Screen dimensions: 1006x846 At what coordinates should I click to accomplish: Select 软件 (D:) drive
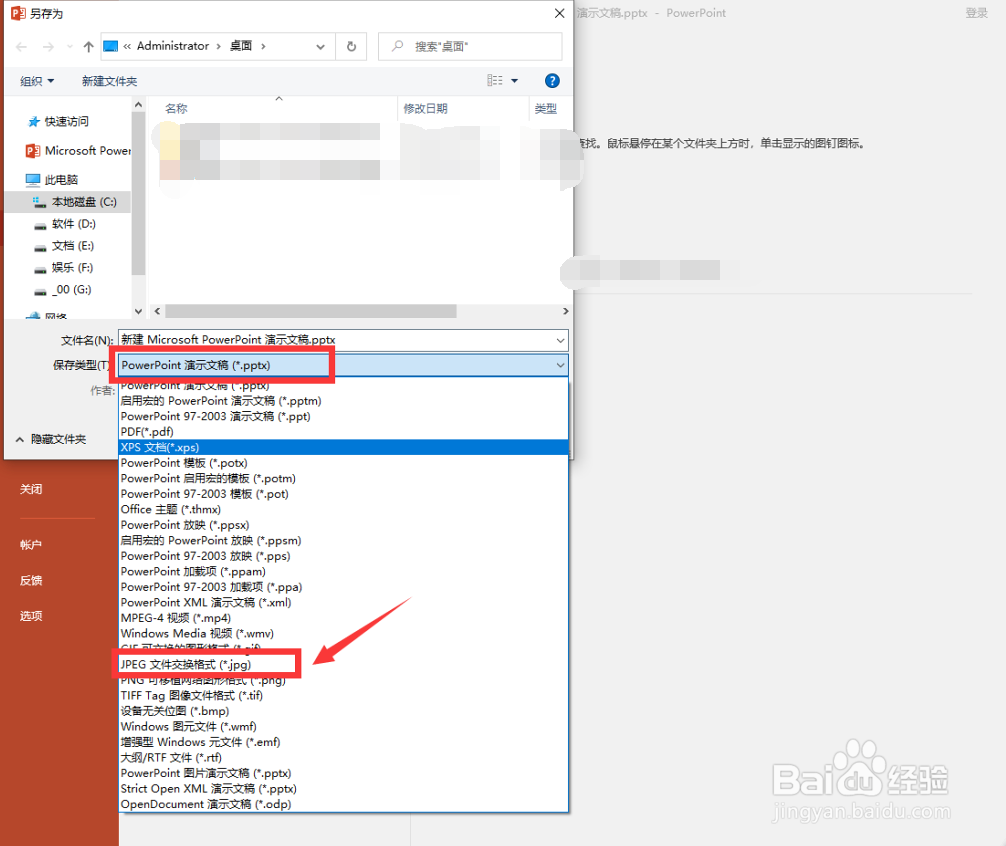click(x=65, y=224)
